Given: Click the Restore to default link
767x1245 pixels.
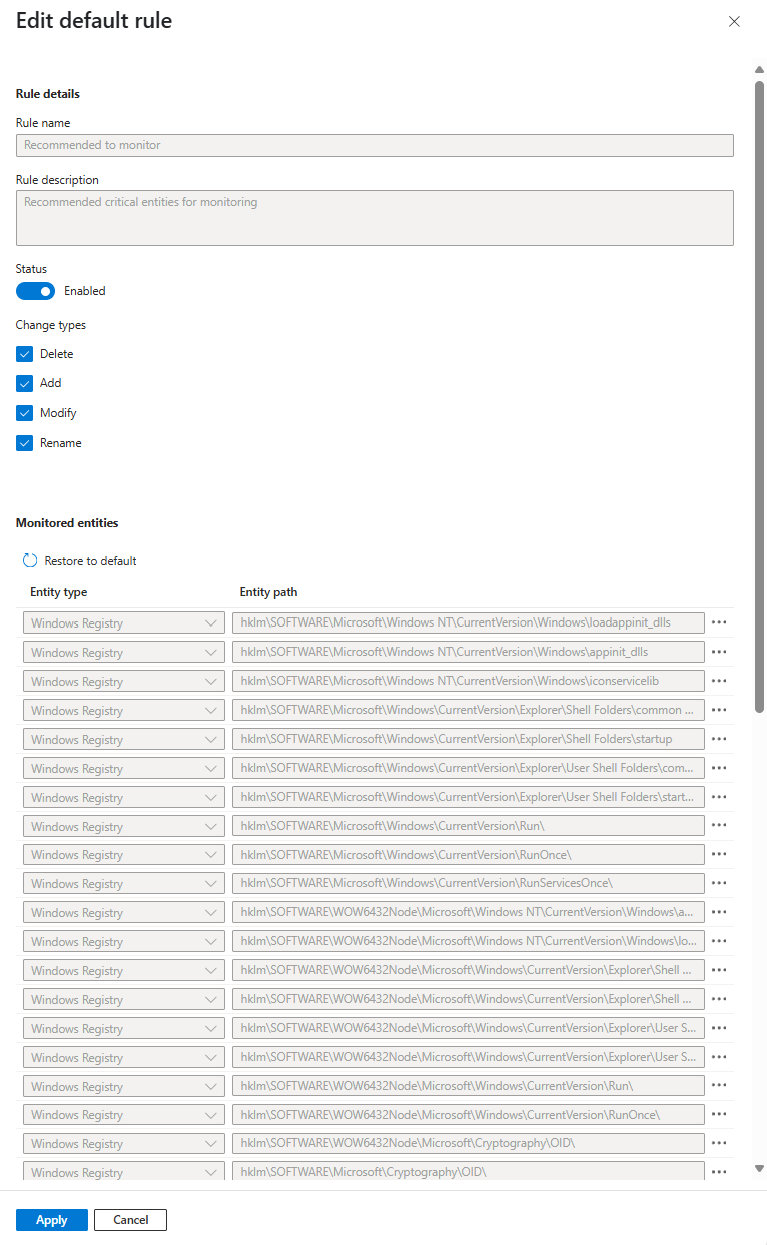Looking at the screenshot, I should (90, 561).
